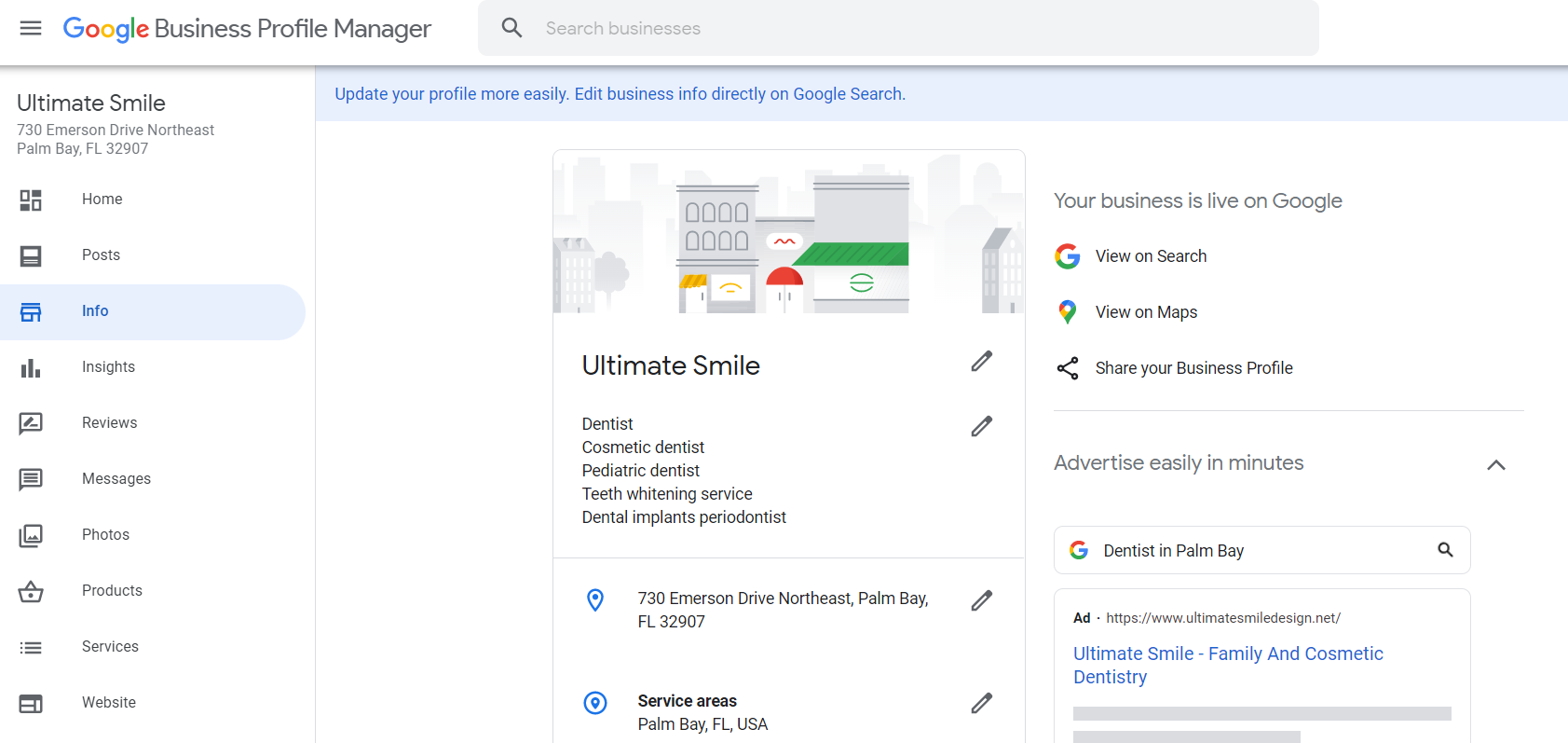This screenshot has height=743, width=1568.
Task: Open the Products section
Action: (x=112, y=591)
